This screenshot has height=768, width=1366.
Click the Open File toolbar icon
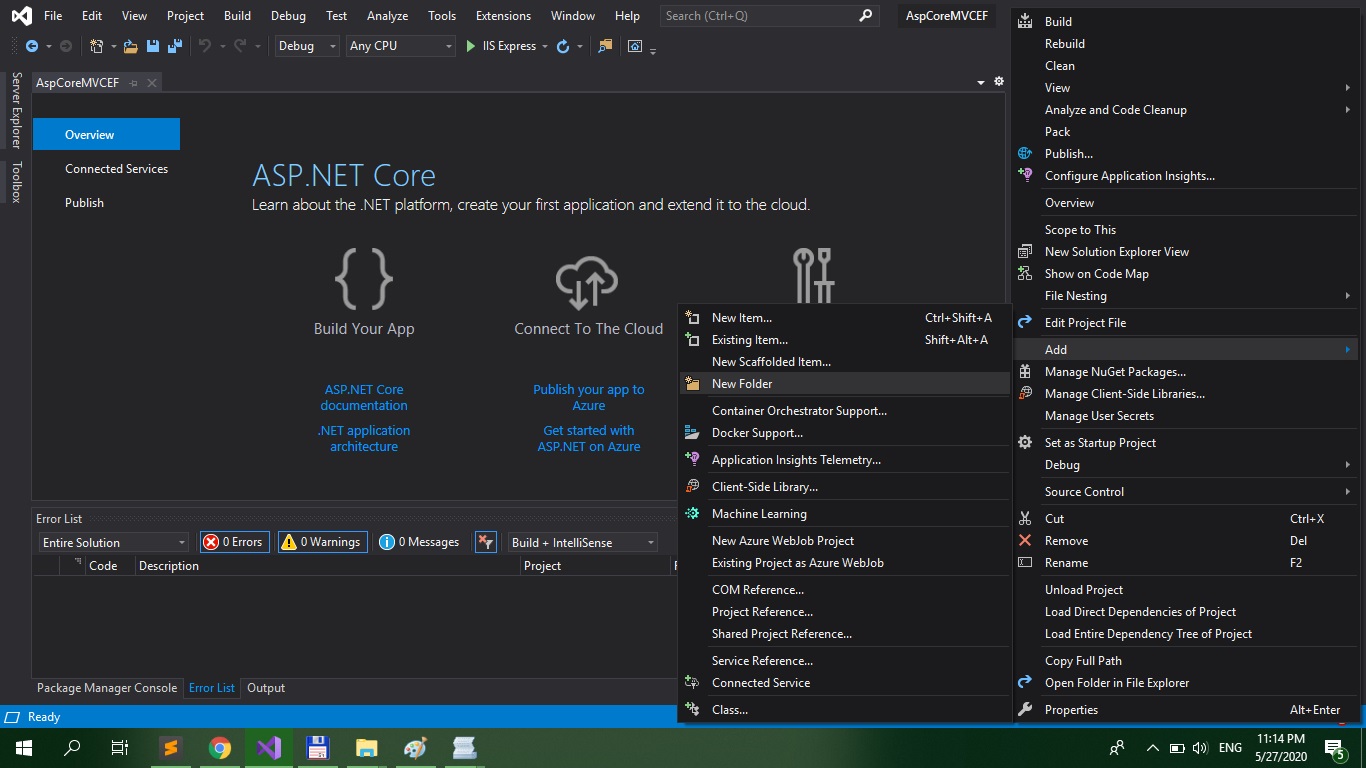132,46
